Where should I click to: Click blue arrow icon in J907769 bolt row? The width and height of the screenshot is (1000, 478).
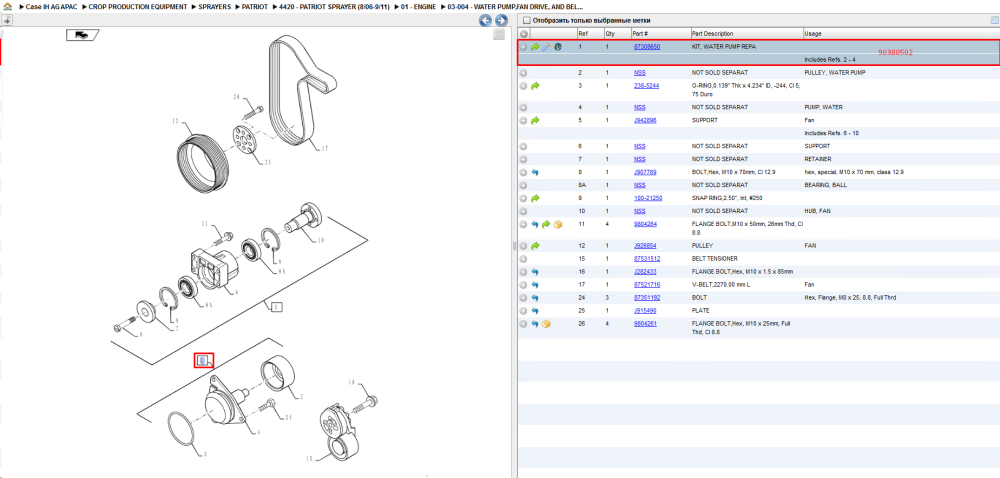click(x=535, y=172)
